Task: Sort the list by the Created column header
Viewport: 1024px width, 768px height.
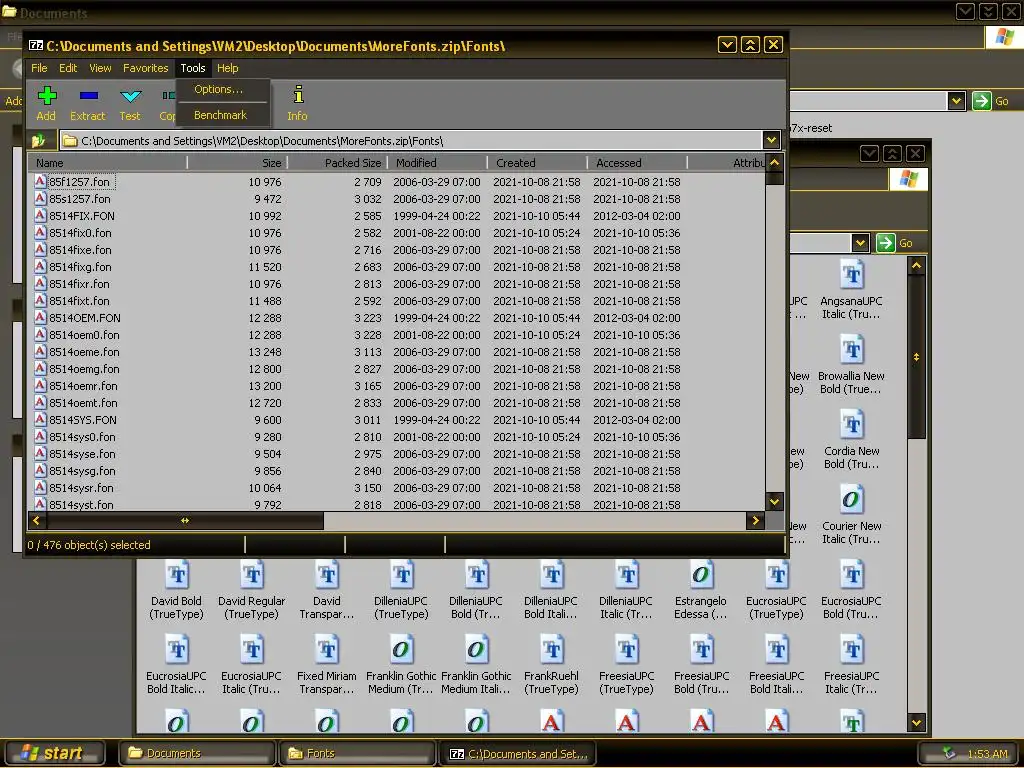Action: (x=537, y=163)
